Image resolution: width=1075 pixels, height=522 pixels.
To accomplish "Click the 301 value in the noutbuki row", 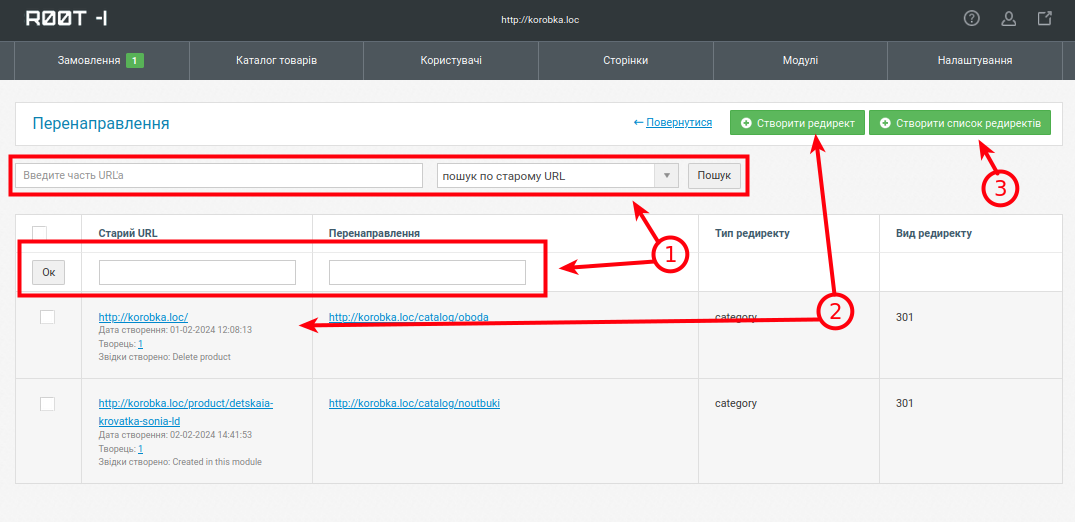I will 905,403.
